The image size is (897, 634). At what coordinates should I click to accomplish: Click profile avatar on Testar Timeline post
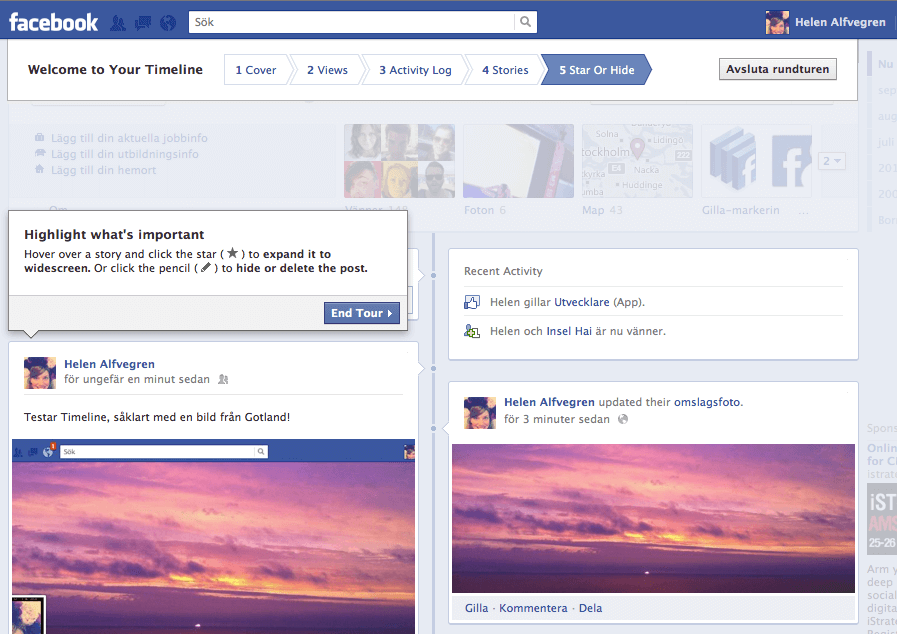40,373
